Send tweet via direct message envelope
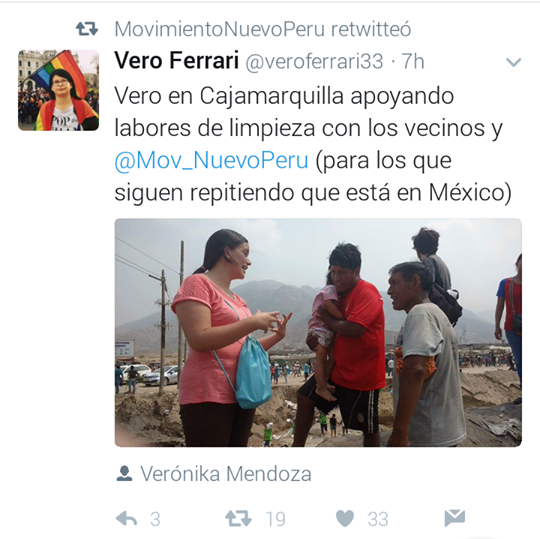540x539 pixels. (x=455, y=518)
